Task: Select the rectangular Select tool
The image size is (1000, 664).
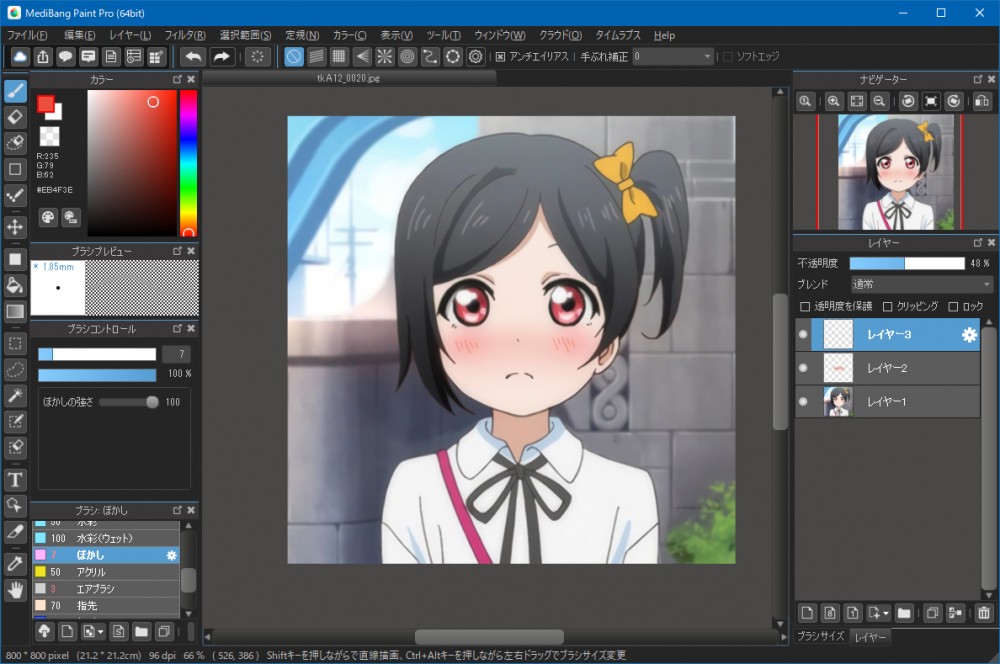Action: [x=15, y=344]
